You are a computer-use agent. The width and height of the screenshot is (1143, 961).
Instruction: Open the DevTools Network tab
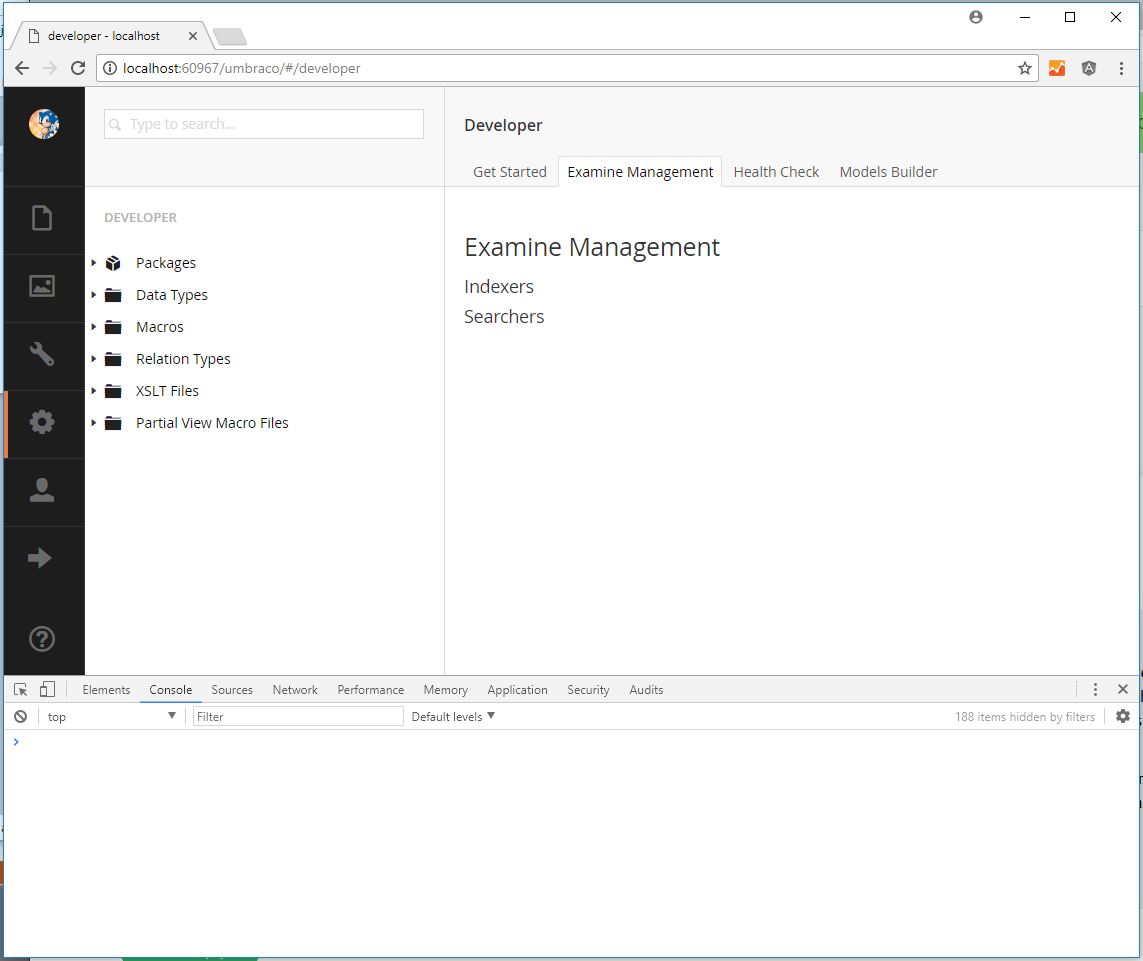(295, 690)
